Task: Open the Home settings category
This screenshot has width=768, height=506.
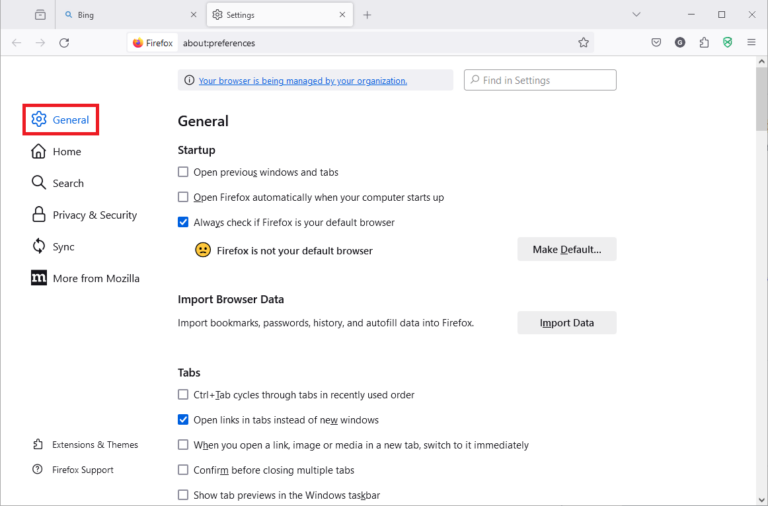Action: [56, 151]
